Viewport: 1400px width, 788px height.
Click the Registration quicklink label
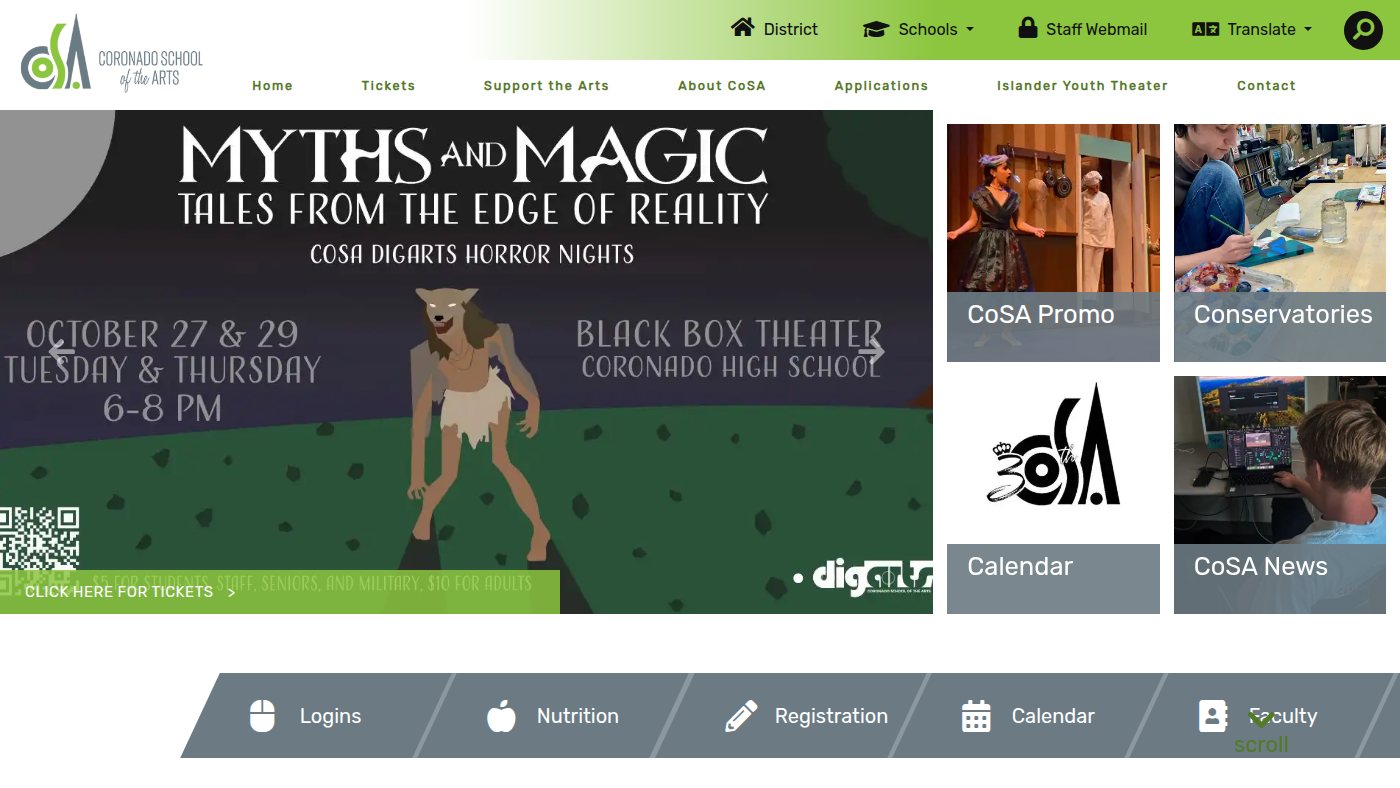(831, 716)
